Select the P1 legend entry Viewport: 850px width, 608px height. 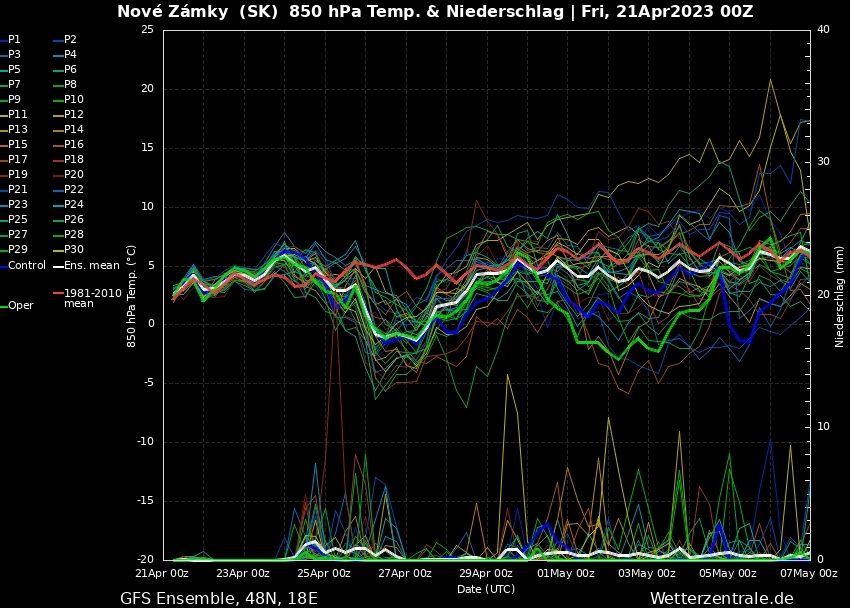point(15,39)
